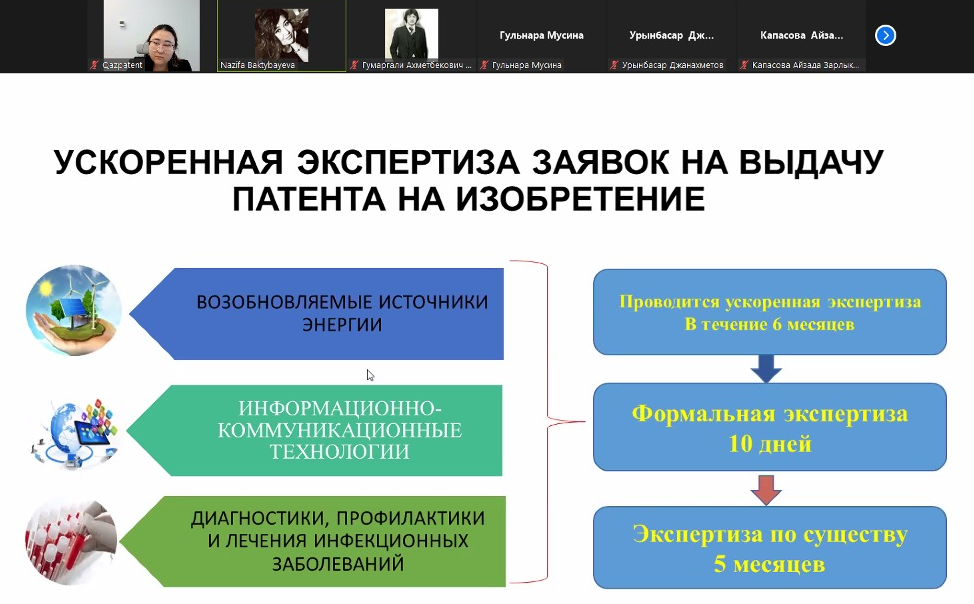This screenshot has width=974, height=604.
Task: Click muted mic icon of Гульнара Мусина
Action: (x=485, y=65)
